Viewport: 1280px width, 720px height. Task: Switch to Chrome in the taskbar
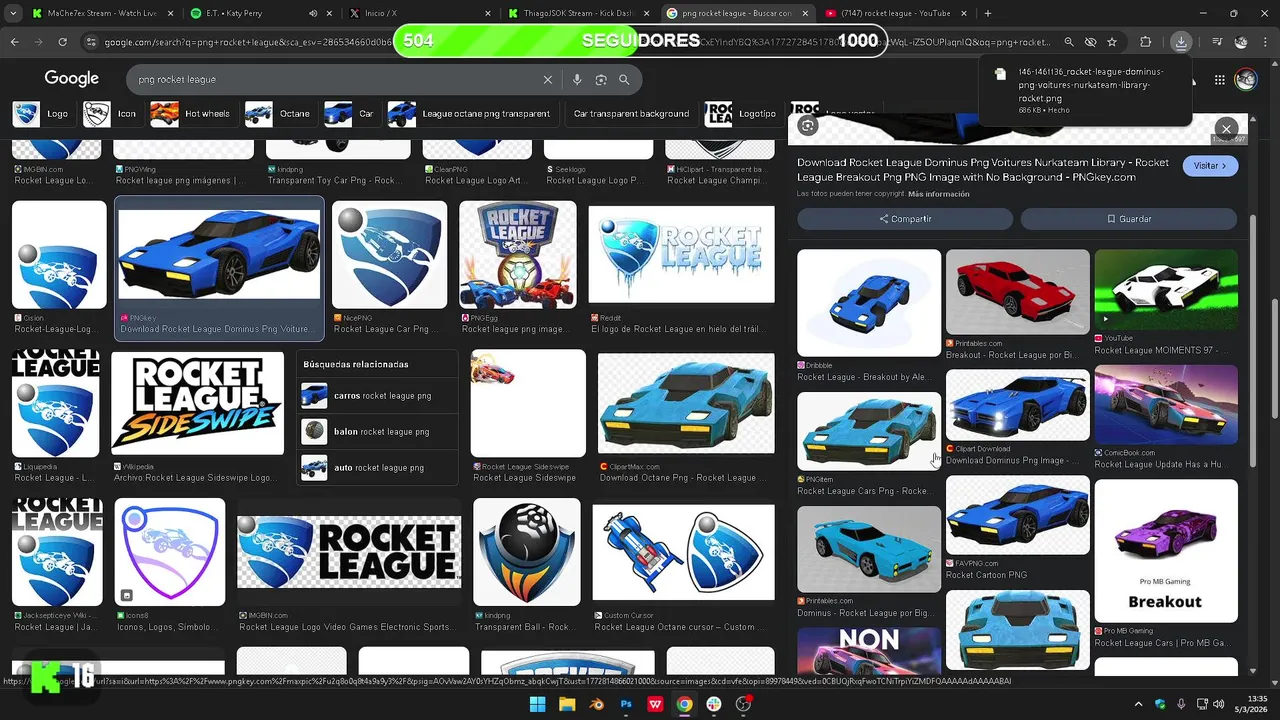[x=684, y=704]
